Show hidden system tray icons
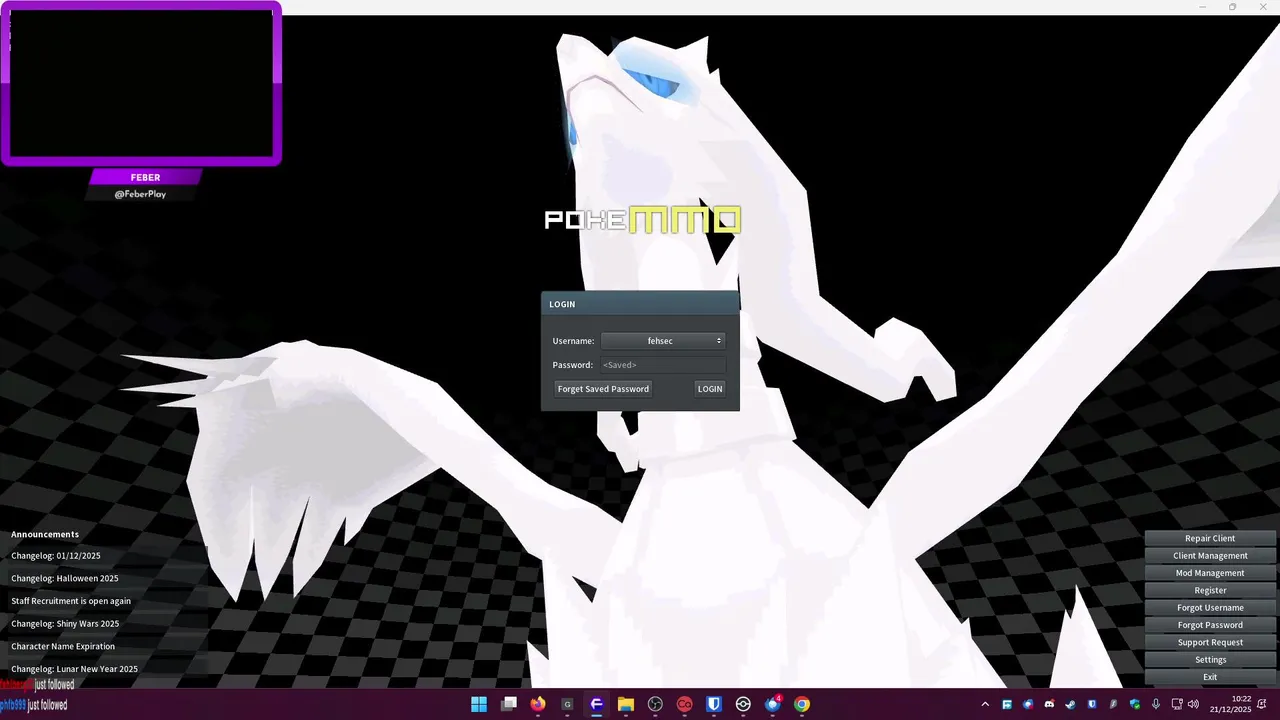Image resolution: width=1280 pixels, height=720 pixels. coord(985,704)
